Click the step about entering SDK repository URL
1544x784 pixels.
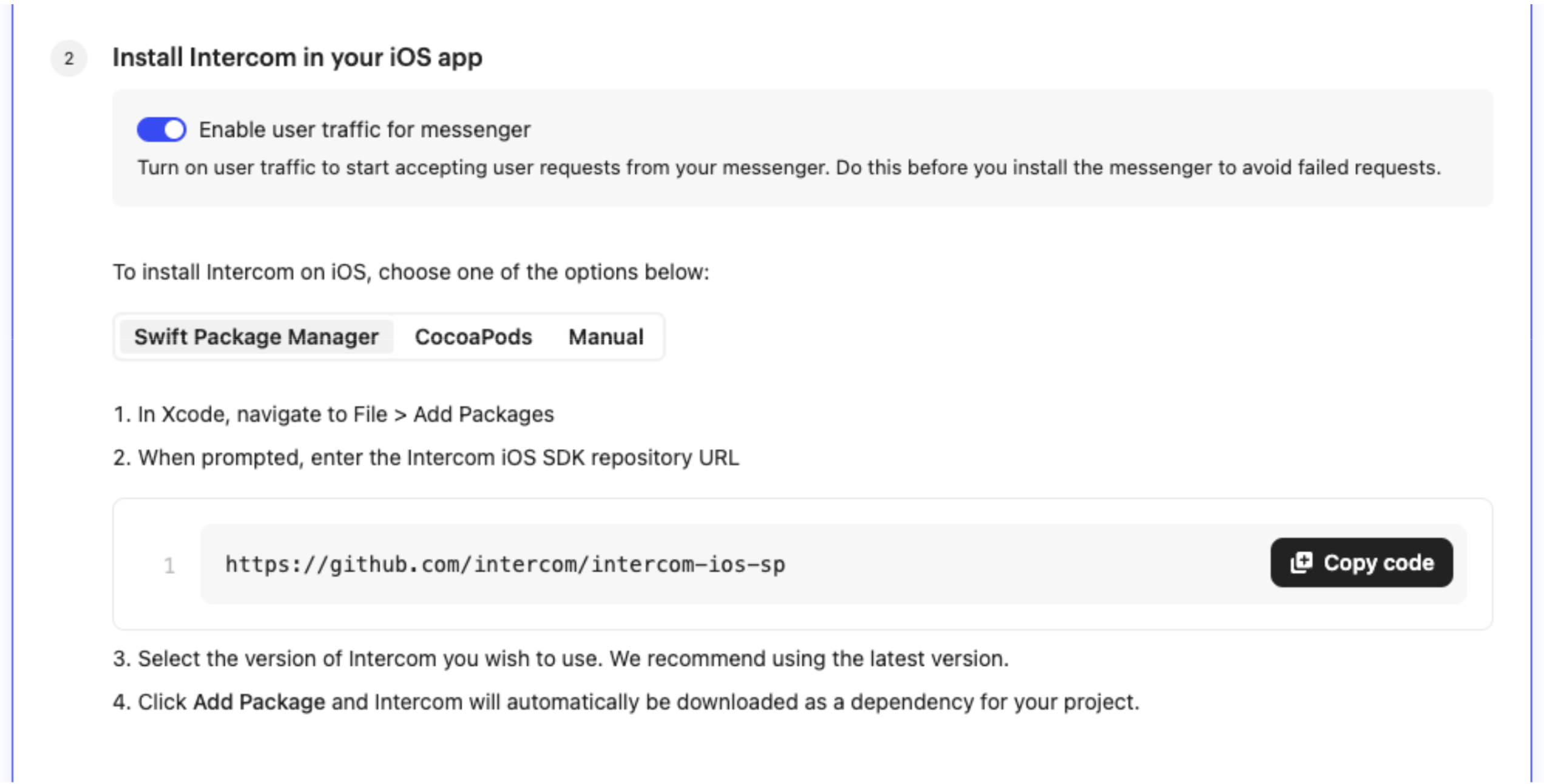coord(426,458)
